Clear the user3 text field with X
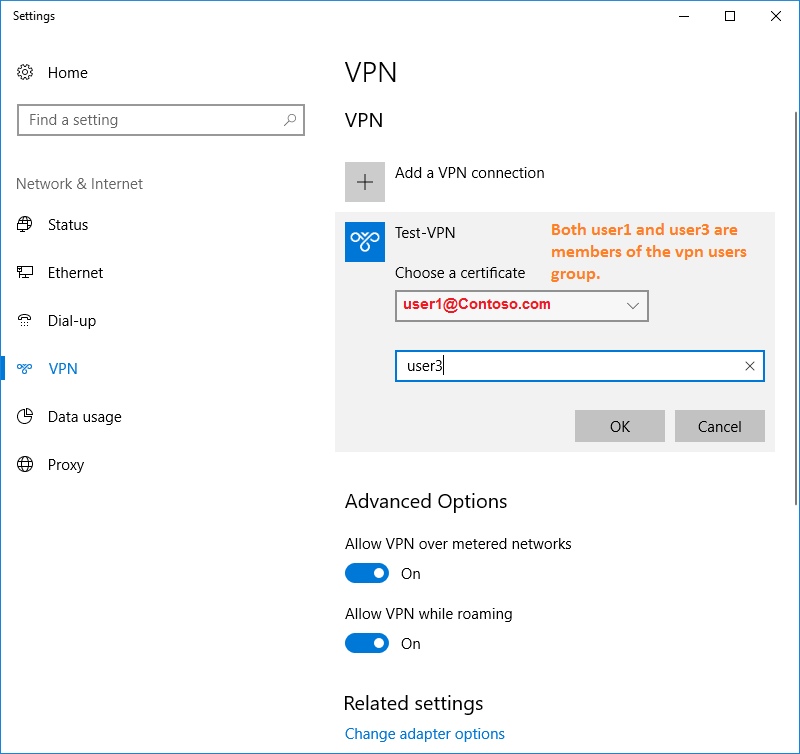 click(749, 366)
